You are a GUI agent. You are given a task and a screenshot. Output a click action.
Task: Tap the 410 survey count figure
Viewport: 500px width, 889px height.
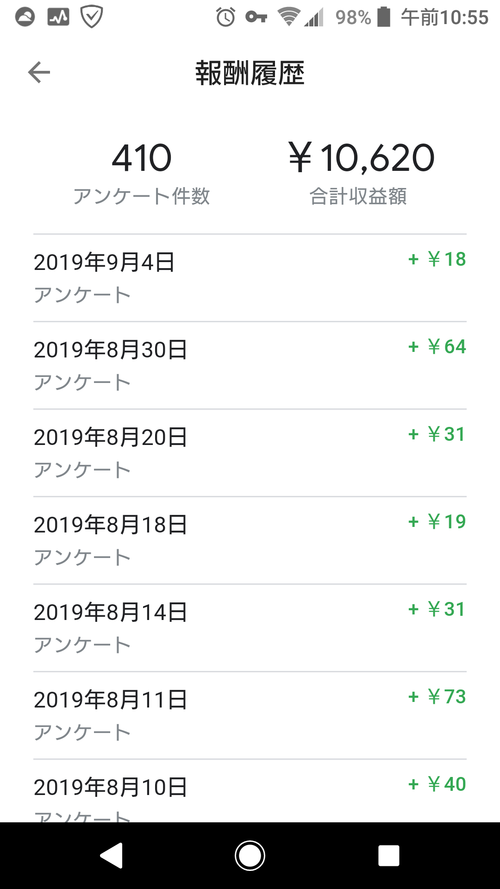[x=142, y=158]
